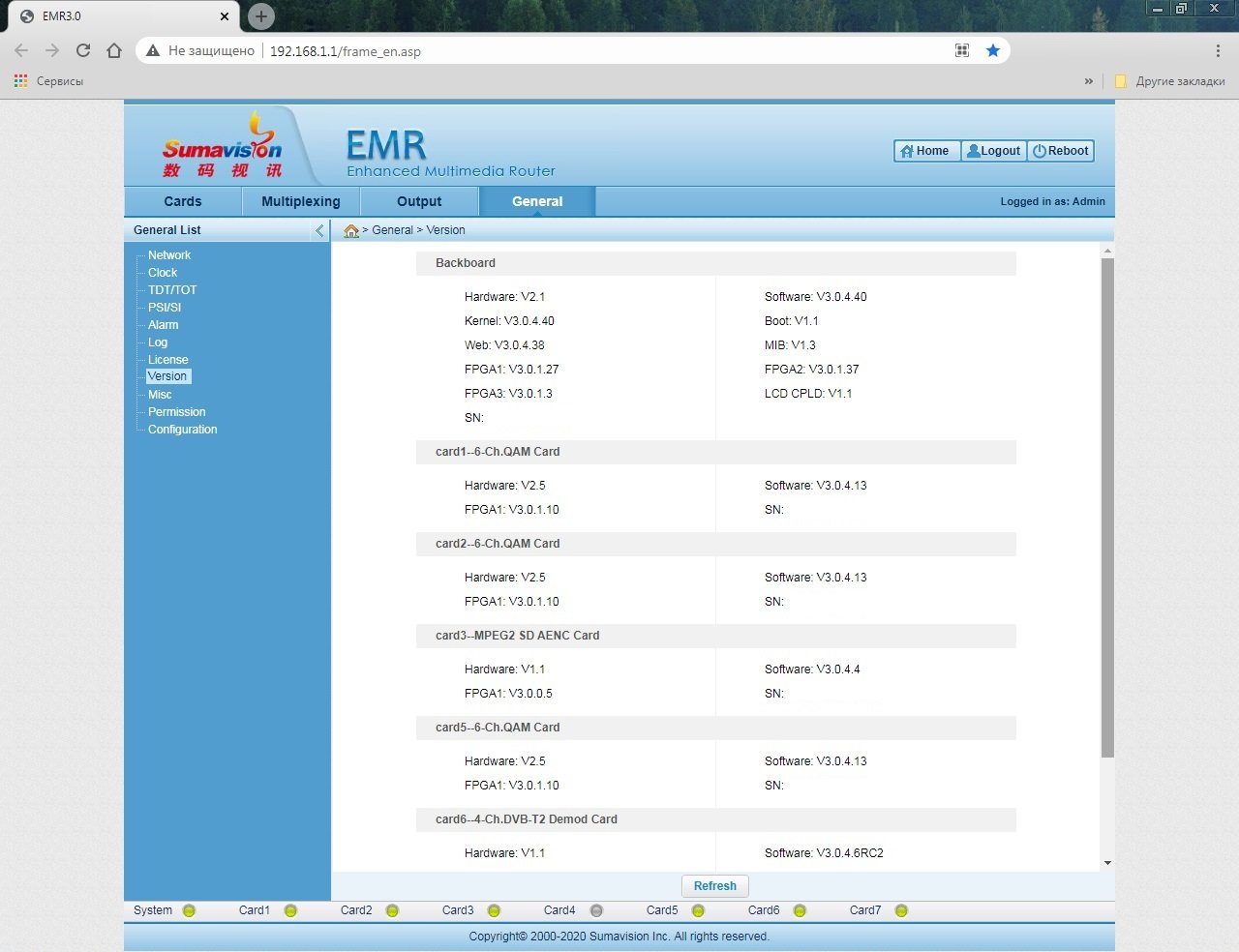Click the browser back arrow
Viewport: 1239px width, 952px height.
click(21, 50)
